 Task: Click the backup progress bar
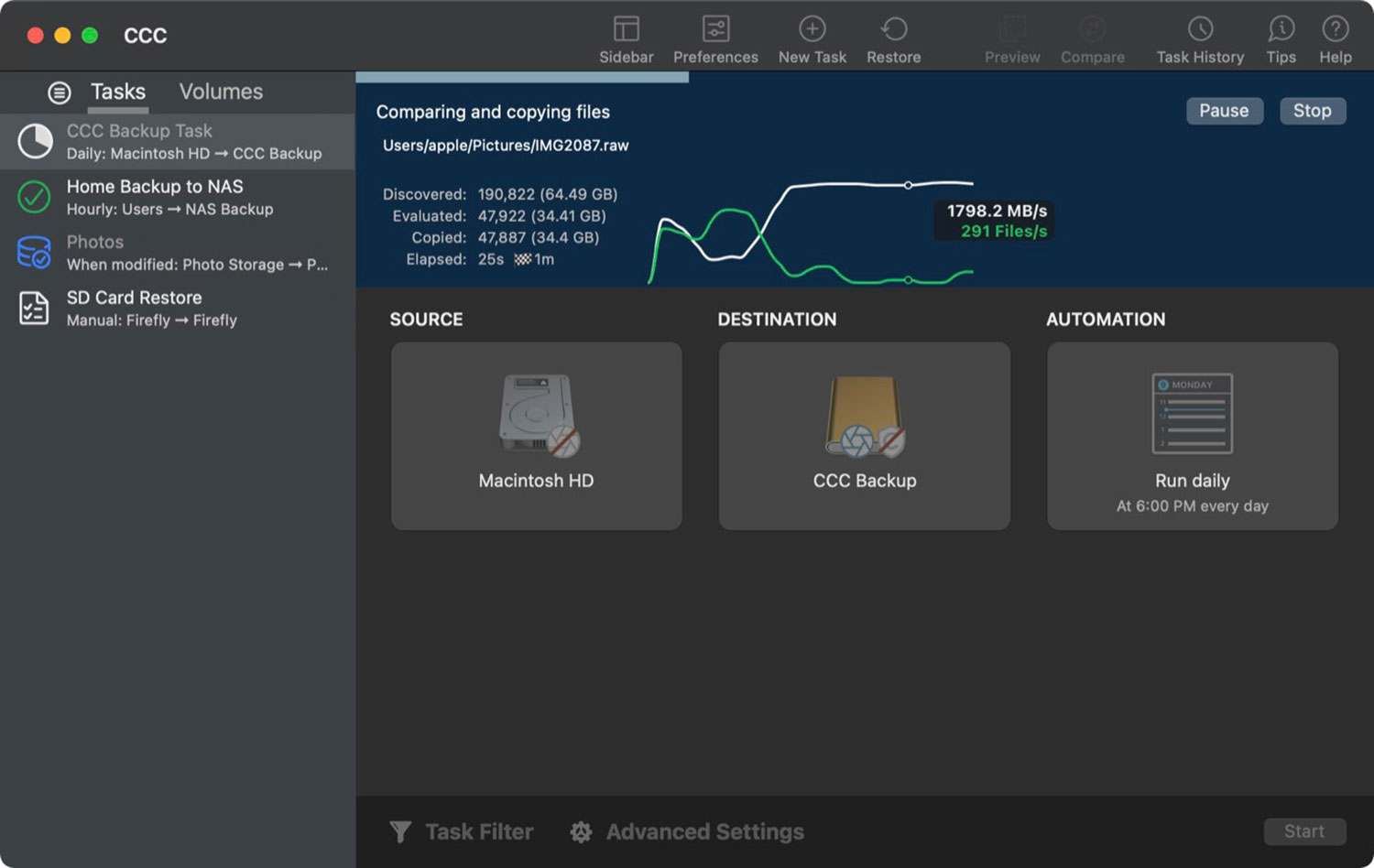[522, 78]
